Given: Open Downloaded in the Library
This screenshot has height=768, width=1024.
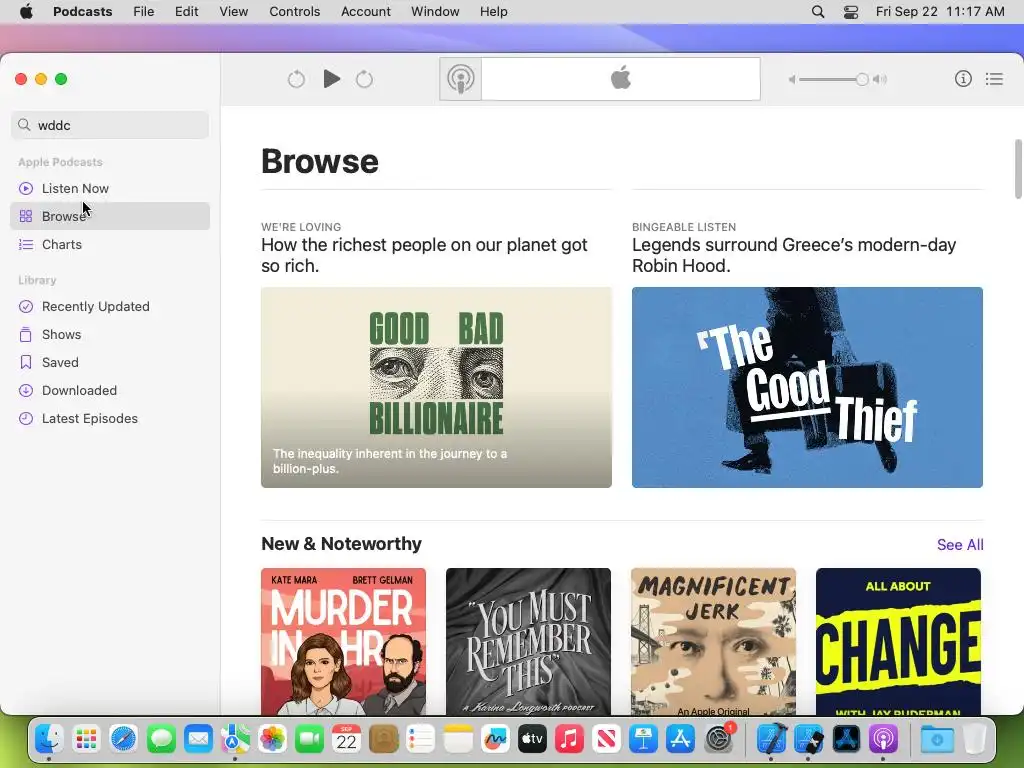Looking at the screenshot, I should tap(110, 391).
